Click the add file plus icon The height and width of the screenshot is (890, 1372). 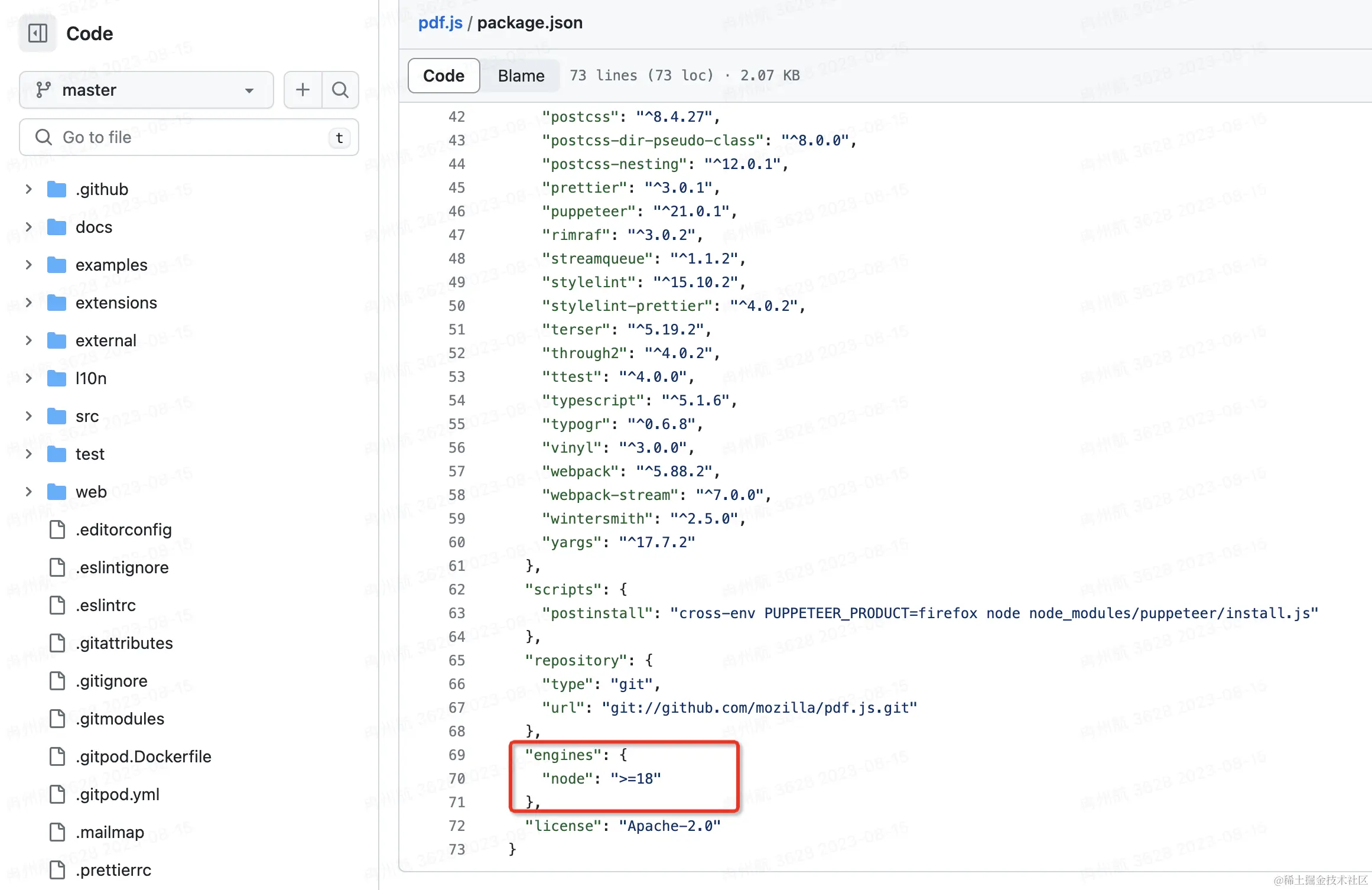point(303,90)
